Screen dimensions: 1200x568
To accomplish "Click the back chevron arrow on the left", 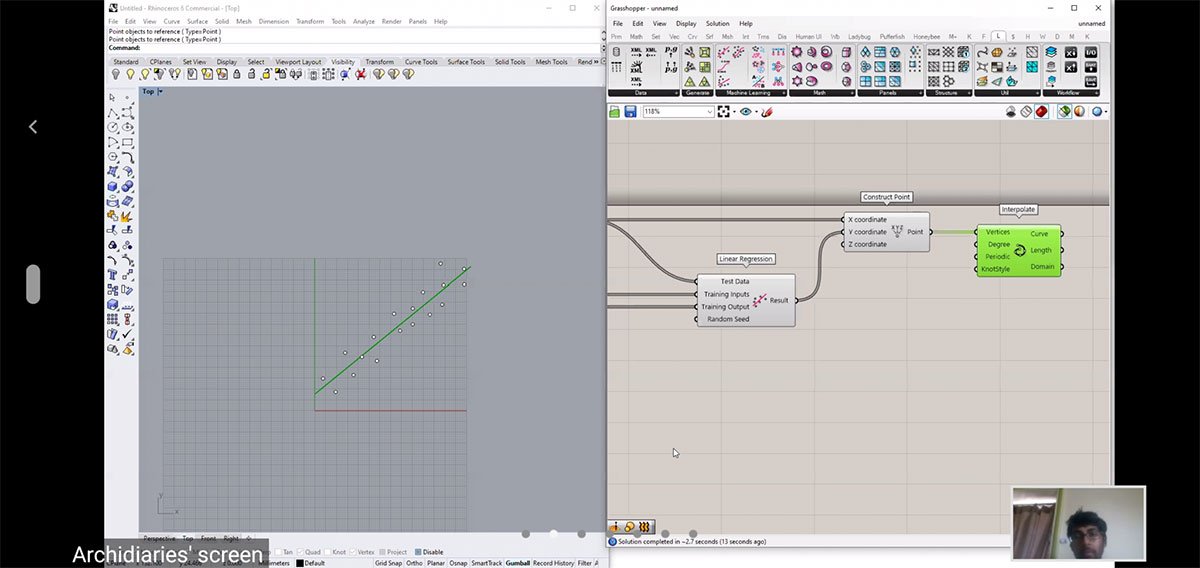I will point(32,127).
